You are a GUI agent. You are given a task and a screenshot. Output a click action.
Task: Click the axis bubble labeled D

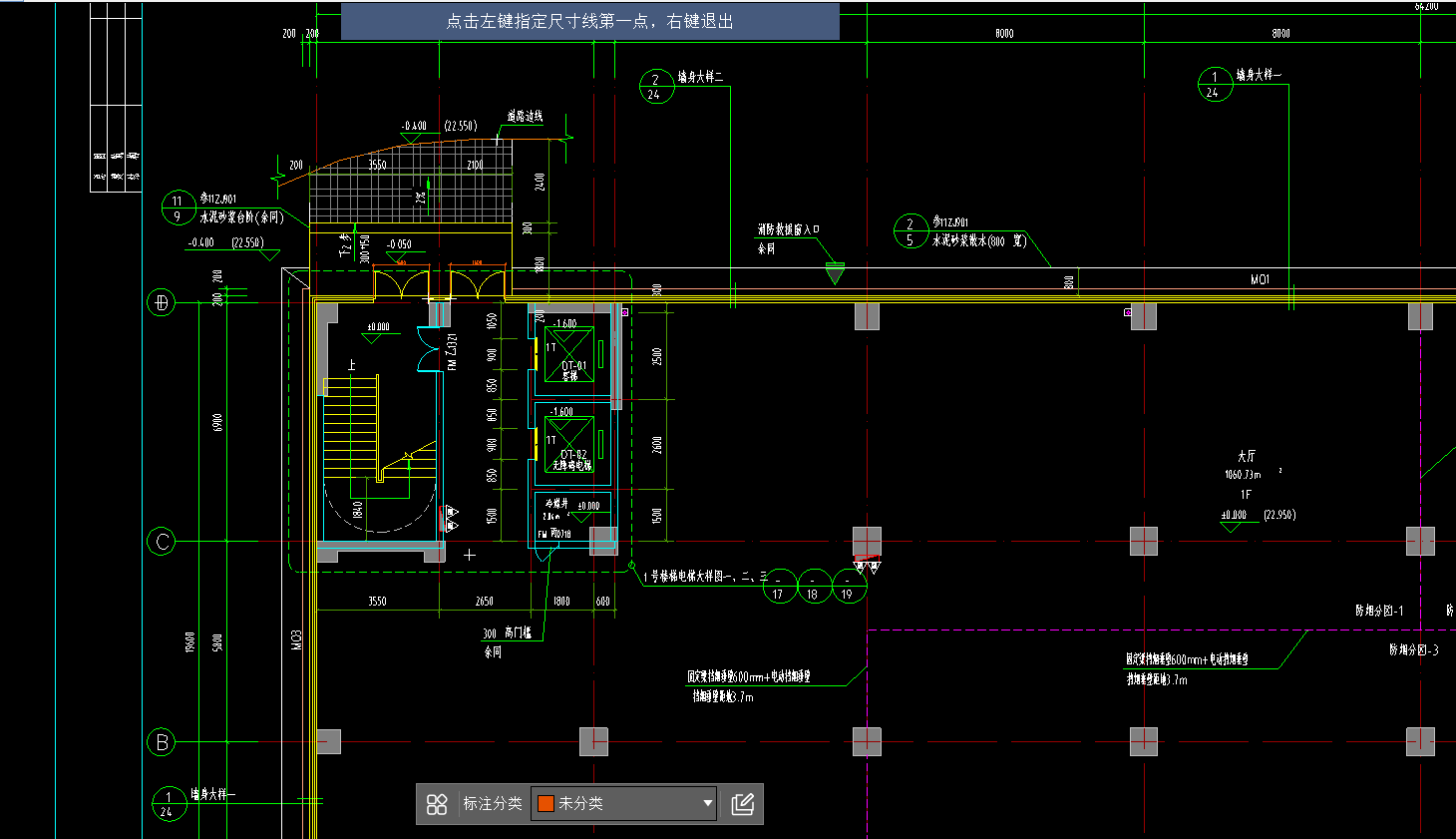point(162,302)
